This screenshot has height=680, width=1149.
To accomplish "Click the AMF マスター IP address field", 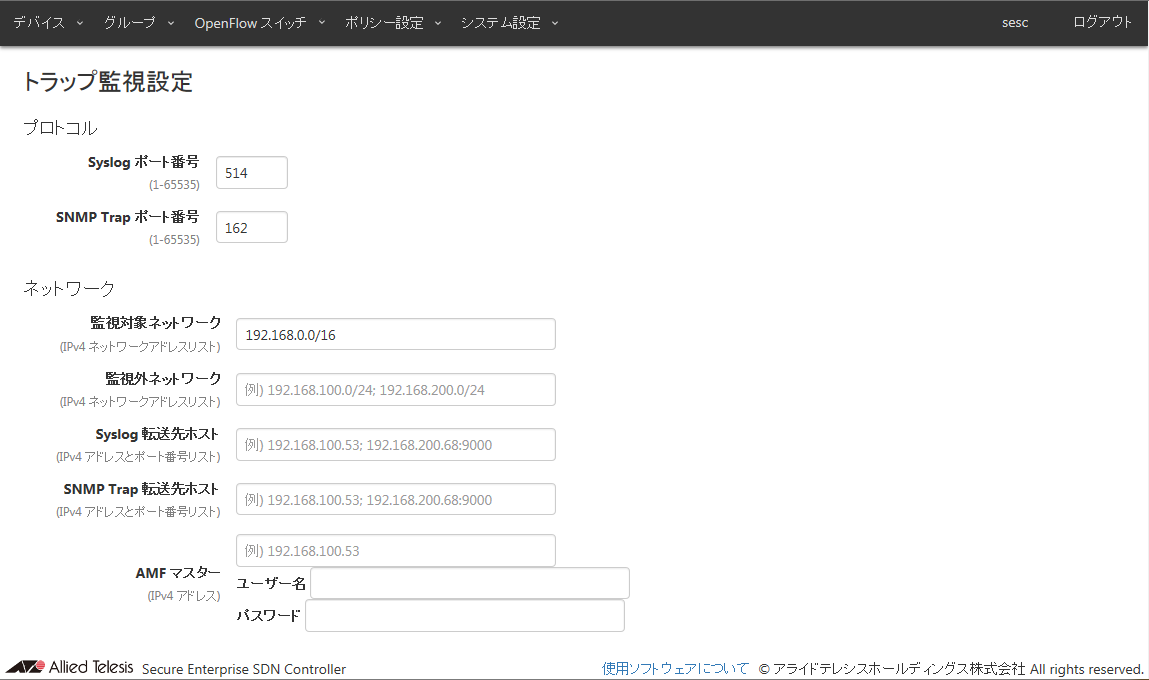I will click(395, 551).
